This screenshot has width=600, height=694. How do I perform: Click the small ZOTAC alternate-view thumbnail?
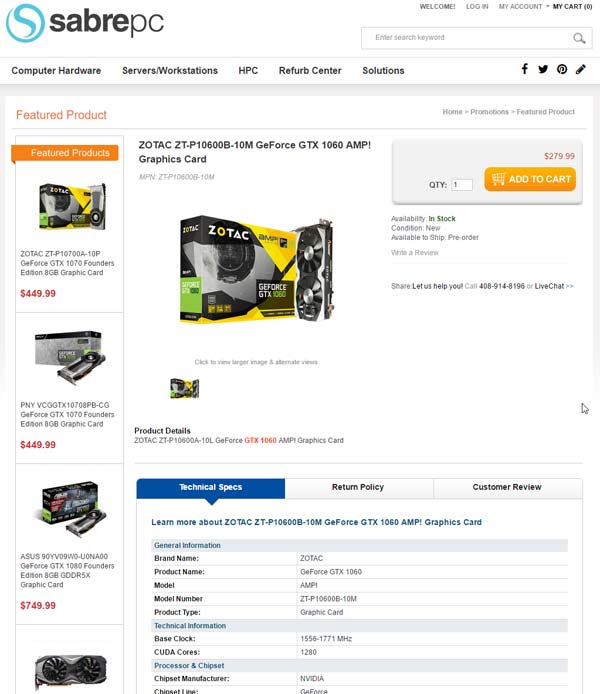(185, 389)
